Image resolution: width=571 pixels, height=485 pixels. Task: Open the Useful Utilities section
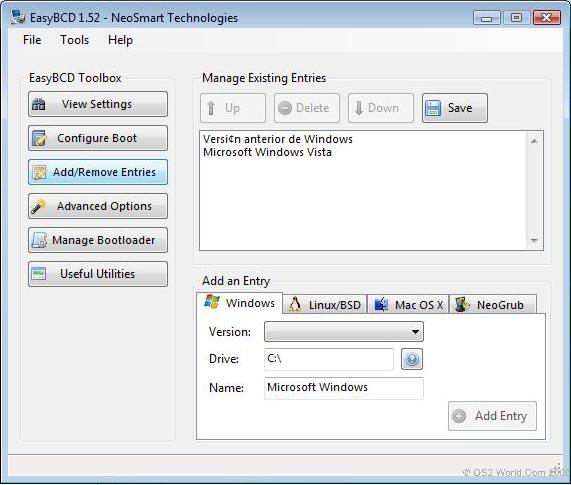pos(98,274)
